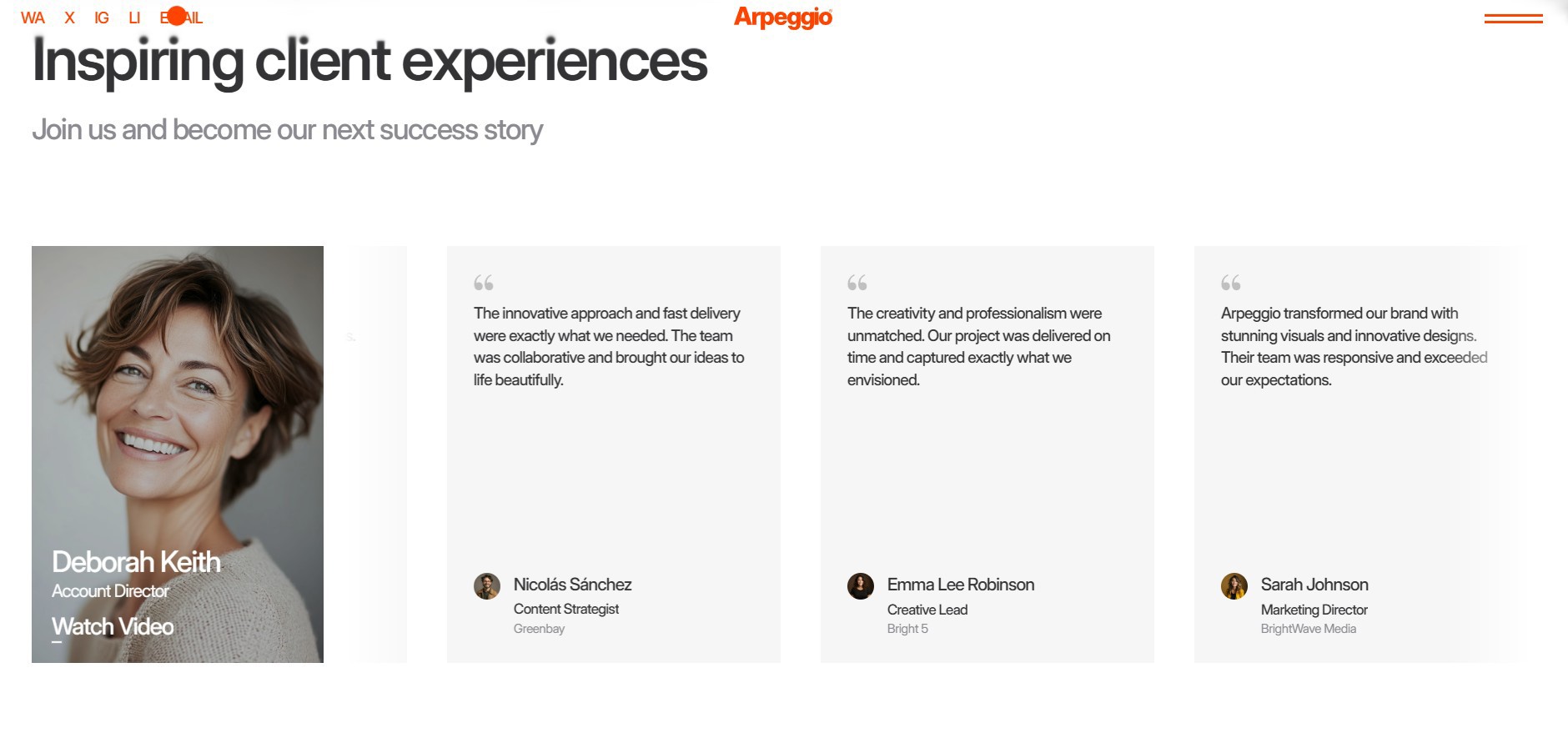The height and width of the screenshot is (743, 1568).
Task: Click the quote icon on Emma Lee Robinson's card
Action: (857, 283)
